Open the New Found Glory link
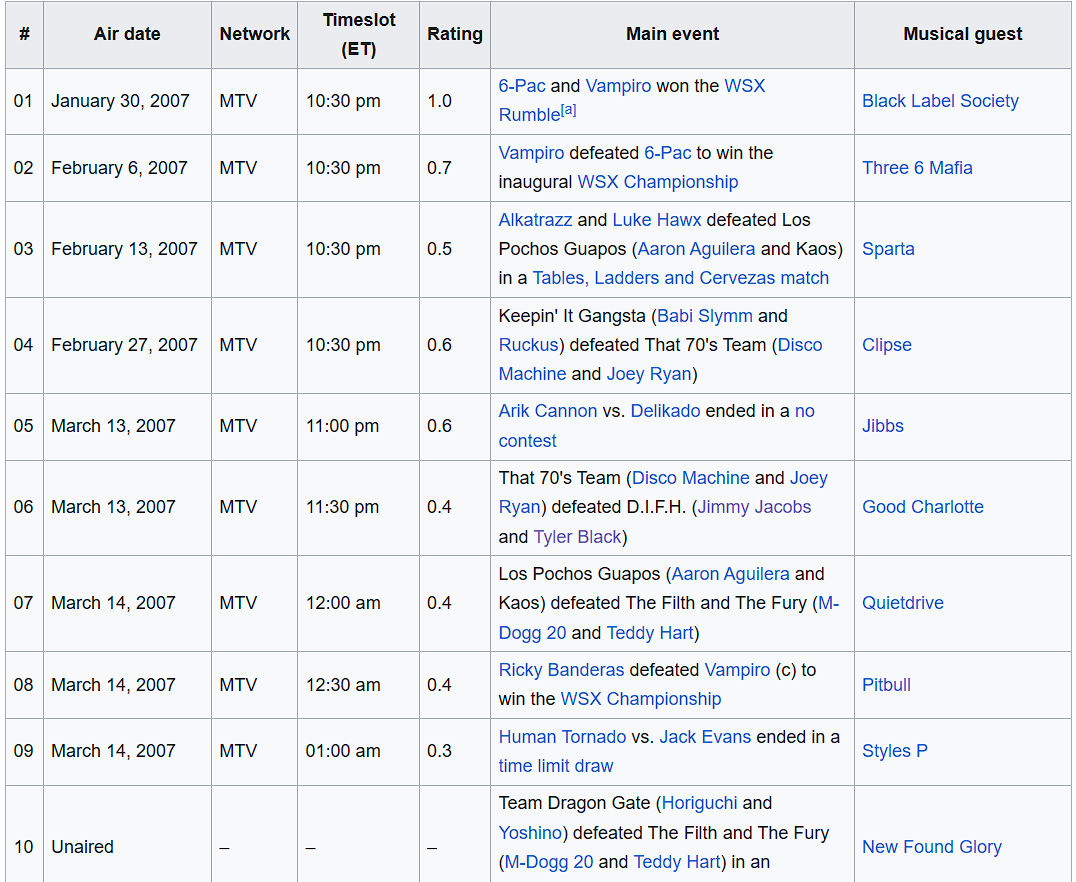The height and width of the screenshot is (882, 1076). (931, 847)
